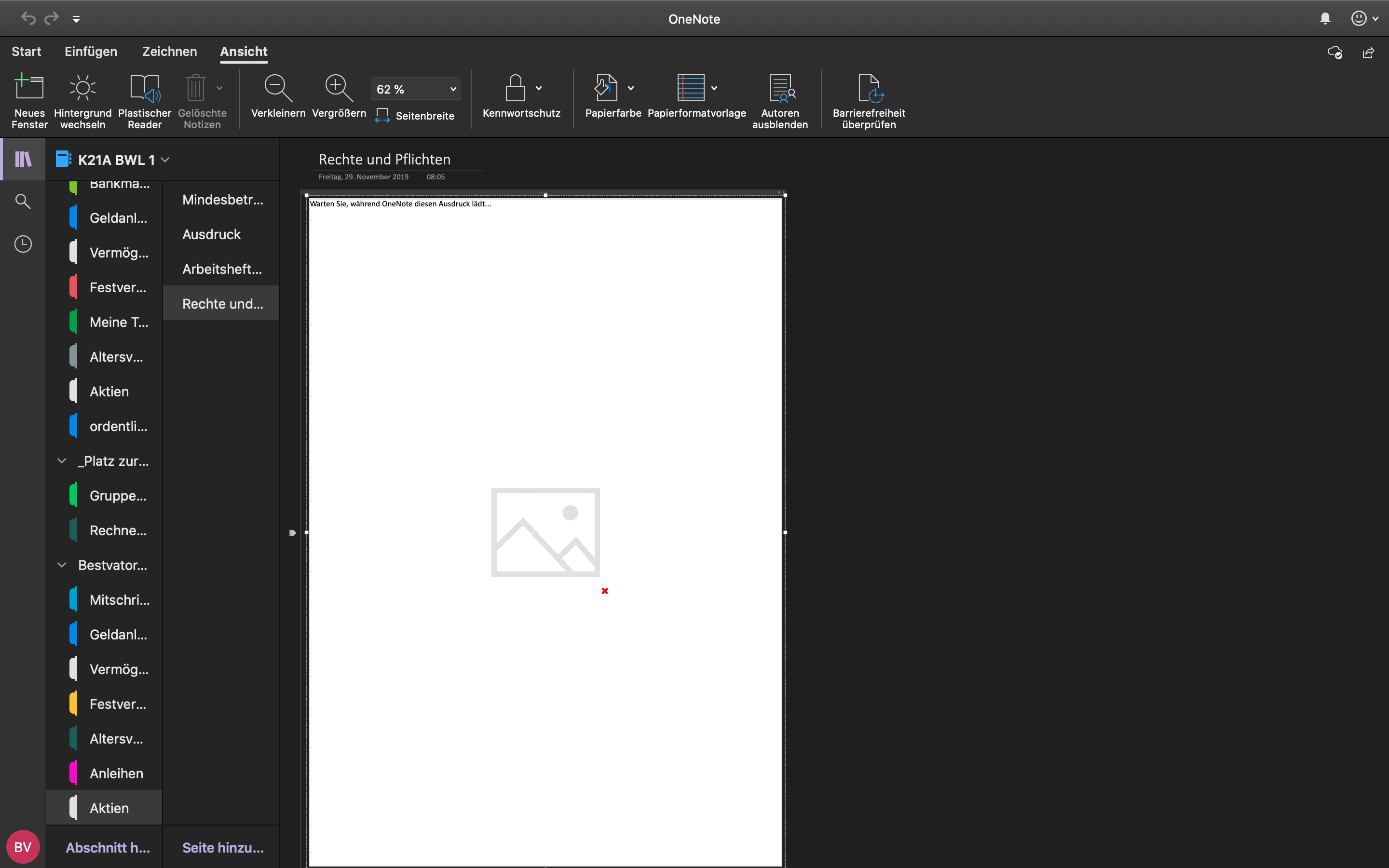The width and height of the screenshot is (1389, 868).
Task: Open the Mitschri... section
Action: [104, 600]
